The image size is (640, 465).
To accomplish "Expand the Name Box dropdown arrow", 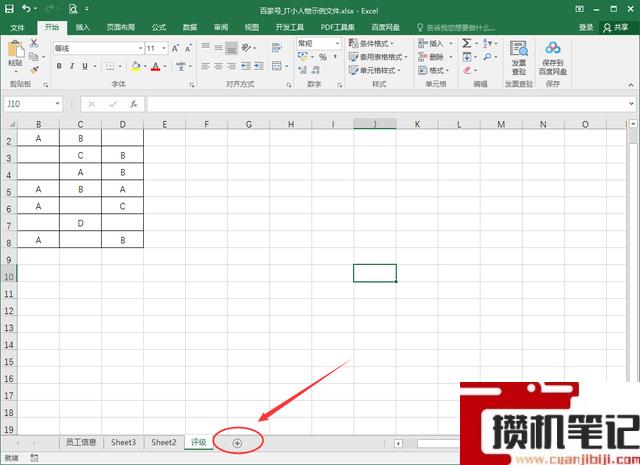I will click(58, 104).
